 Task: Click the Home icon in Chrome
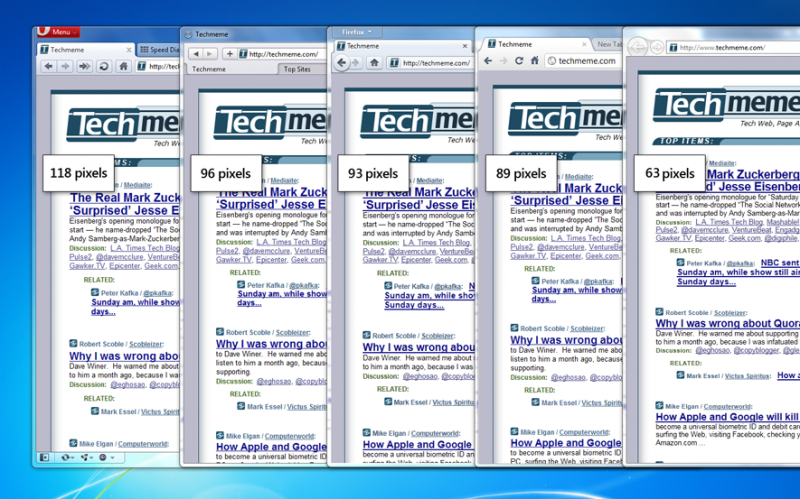(534, 61)
